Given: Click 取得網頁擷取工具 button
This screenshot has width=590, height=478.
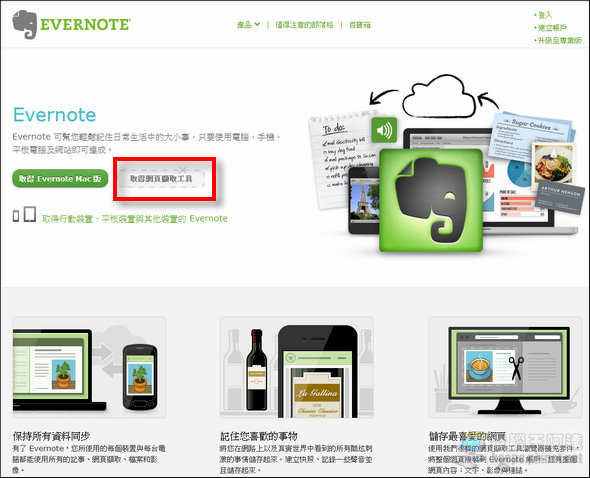Looking at the screenshot, I should pos(161,178).
